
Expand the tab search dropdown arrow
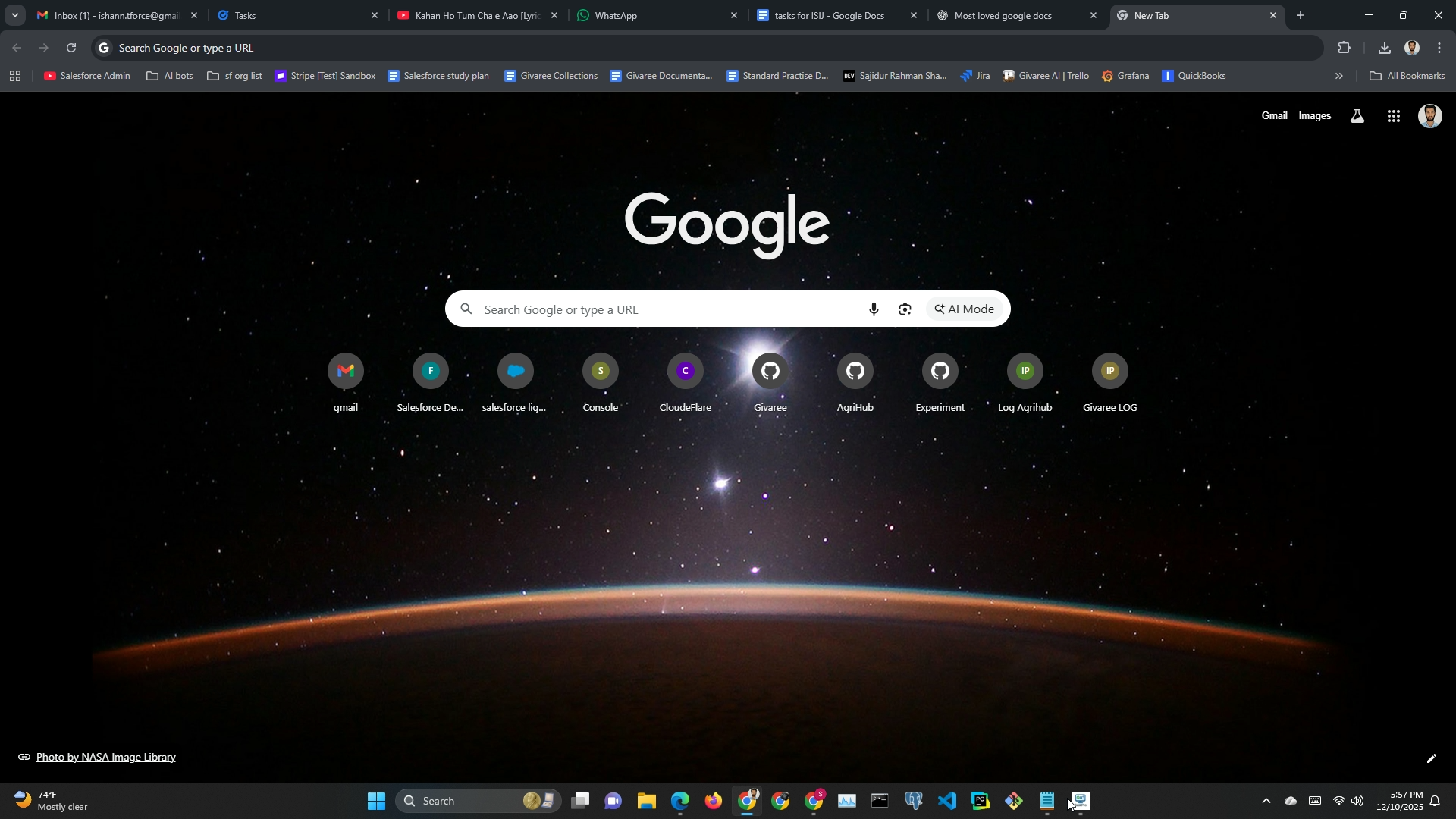[x=14, y=15]
